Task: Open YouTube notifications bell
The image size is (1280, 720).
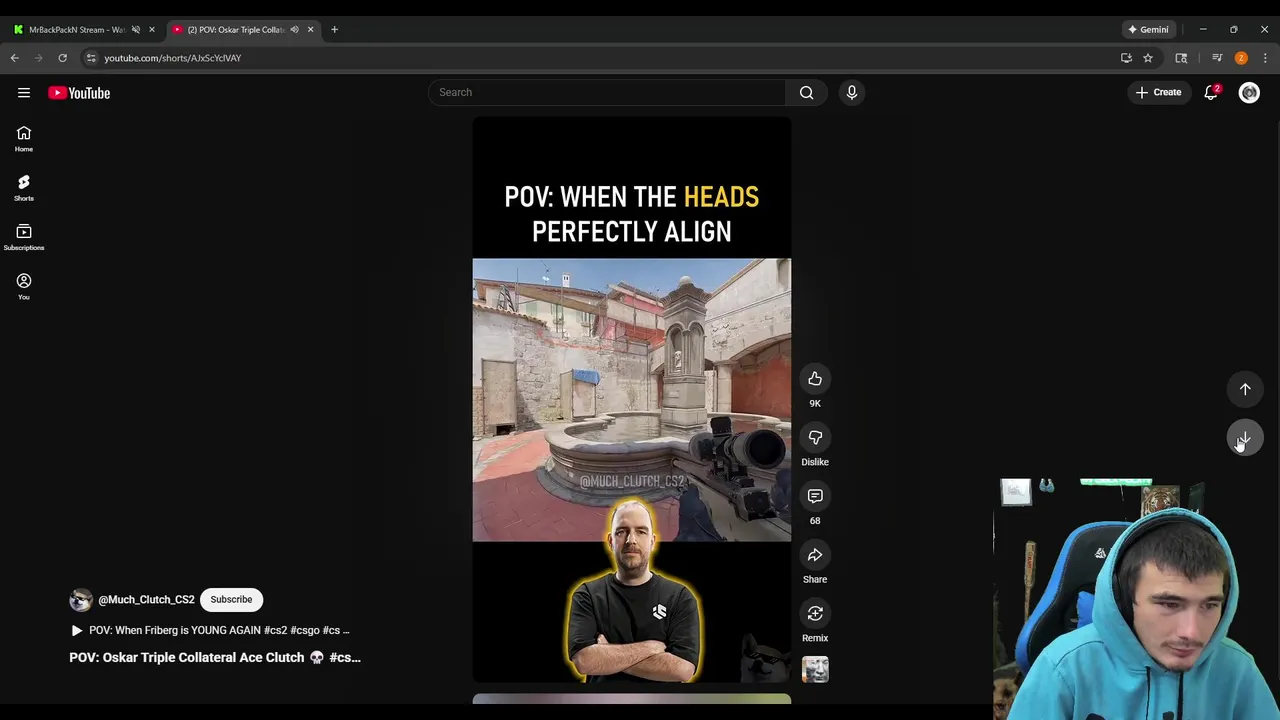Action: pyautogui.click(x=1212, y=93)
